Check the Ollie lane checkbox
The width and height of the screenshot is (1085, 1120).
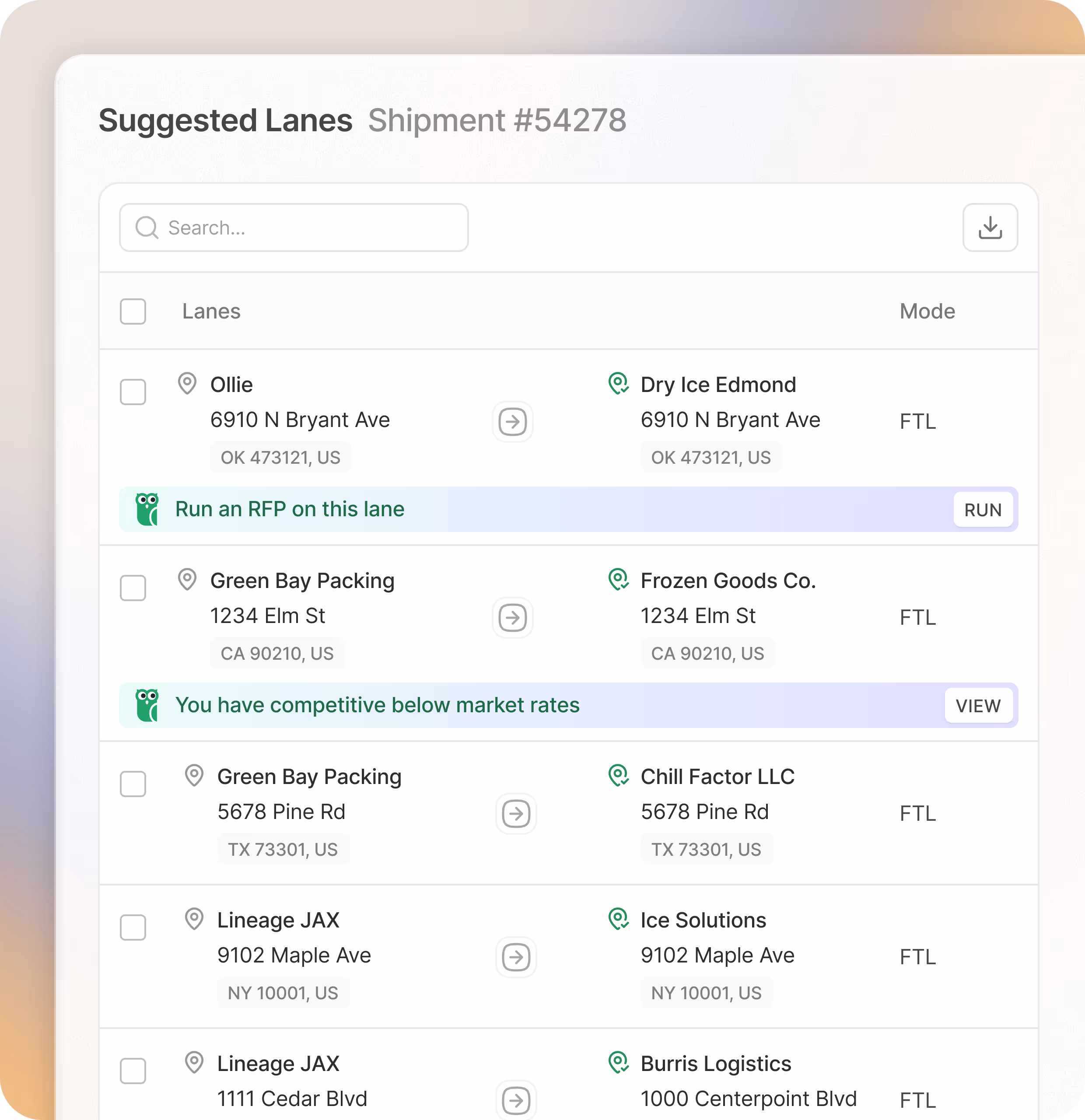point(133,392)
